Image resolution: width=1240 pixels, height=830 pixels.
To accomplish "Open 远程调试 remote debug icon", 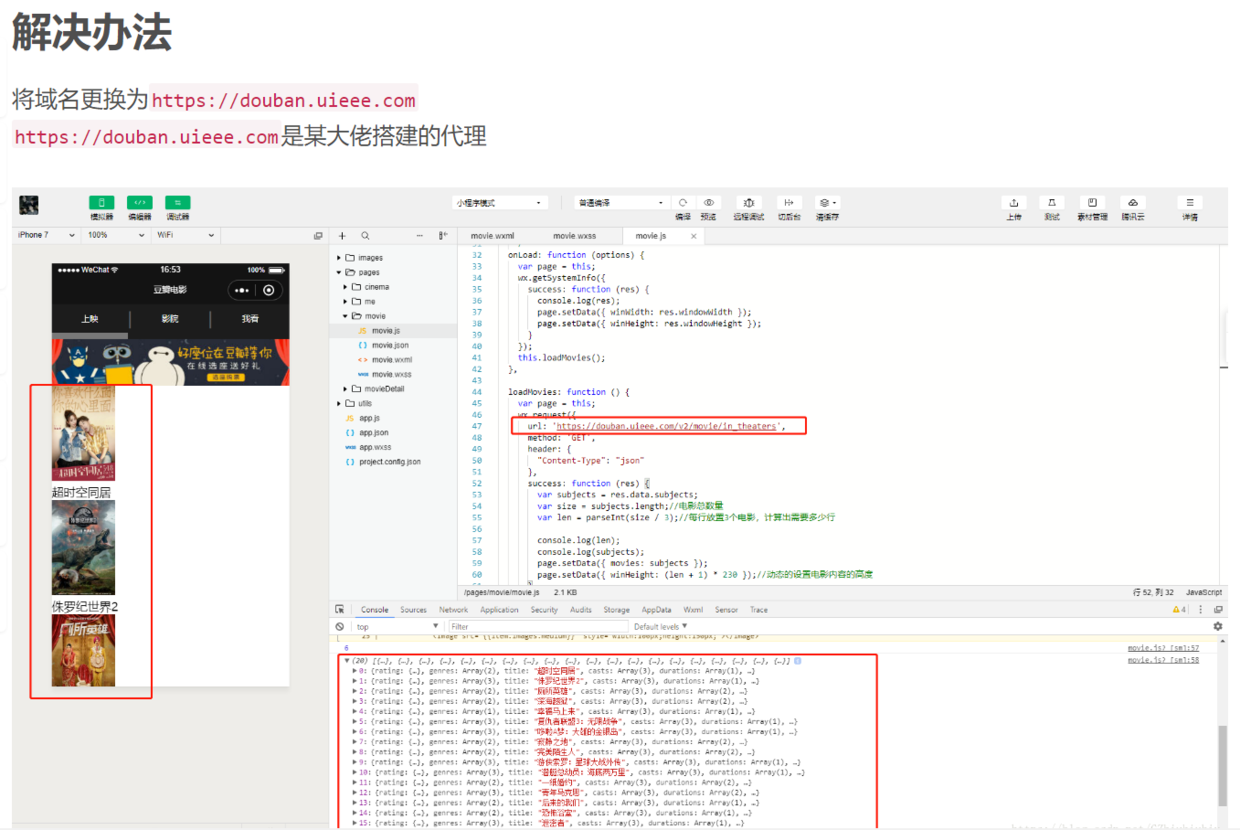I will point(749,202).
